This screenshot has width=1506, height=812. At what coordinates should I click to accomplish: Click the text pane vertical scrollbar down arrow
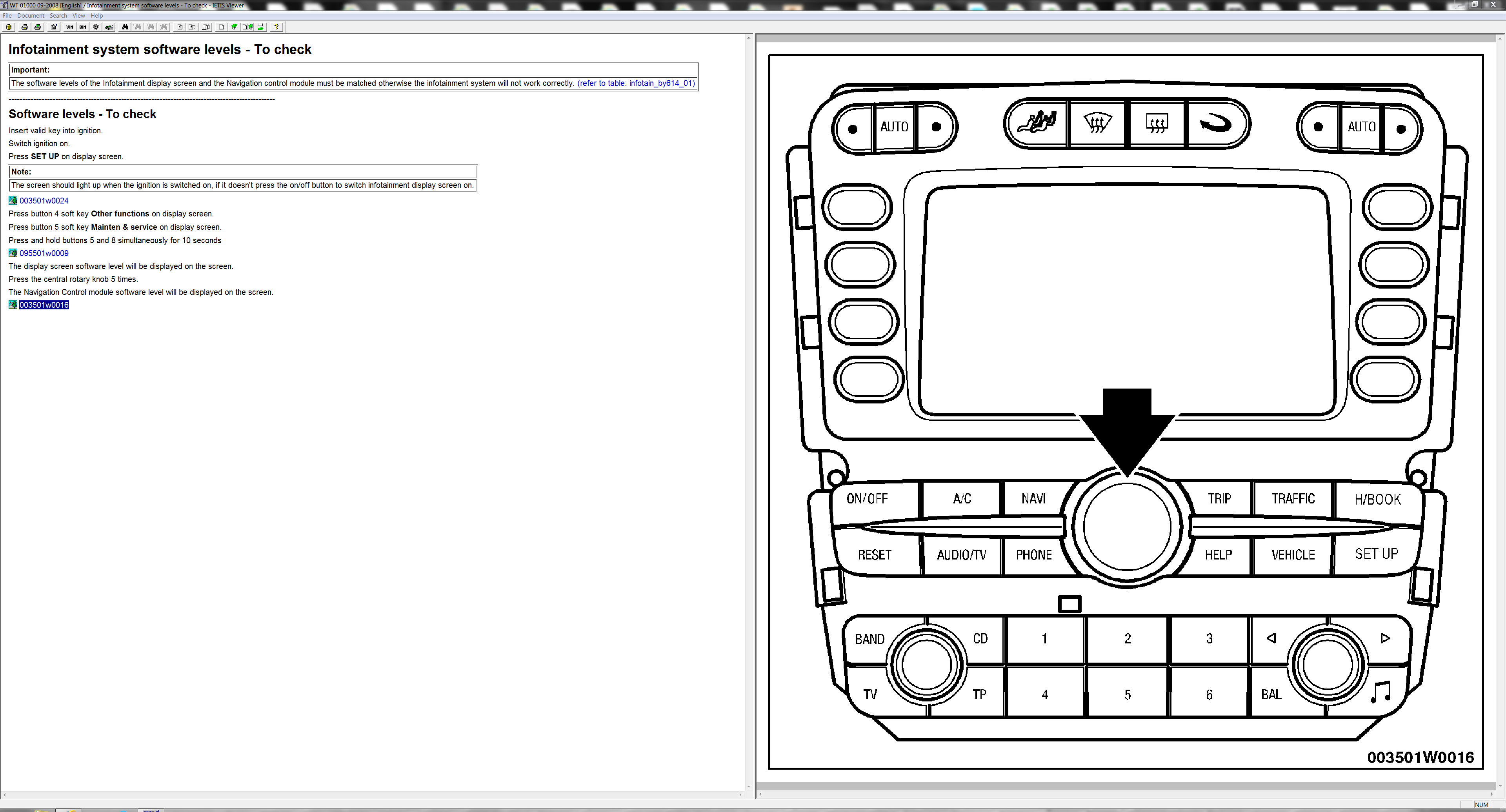tap(748, 787)
